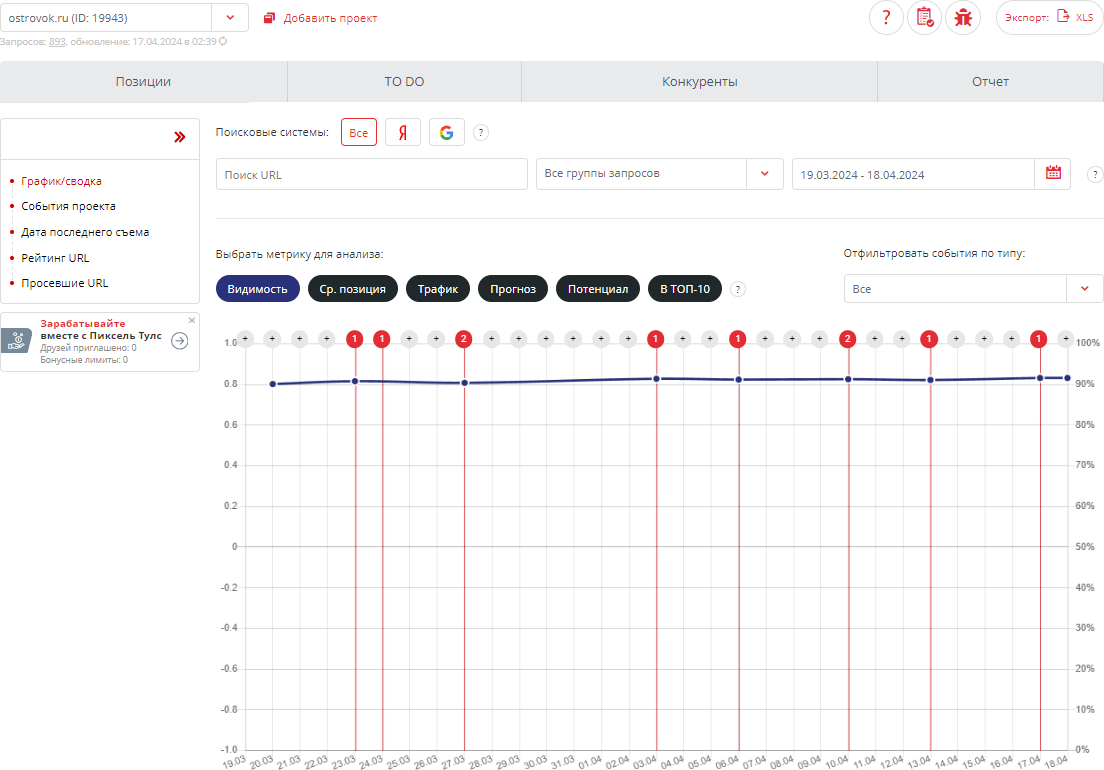
Task: Open the red event marker 2 on 27.03
Action: pos(463,339)
